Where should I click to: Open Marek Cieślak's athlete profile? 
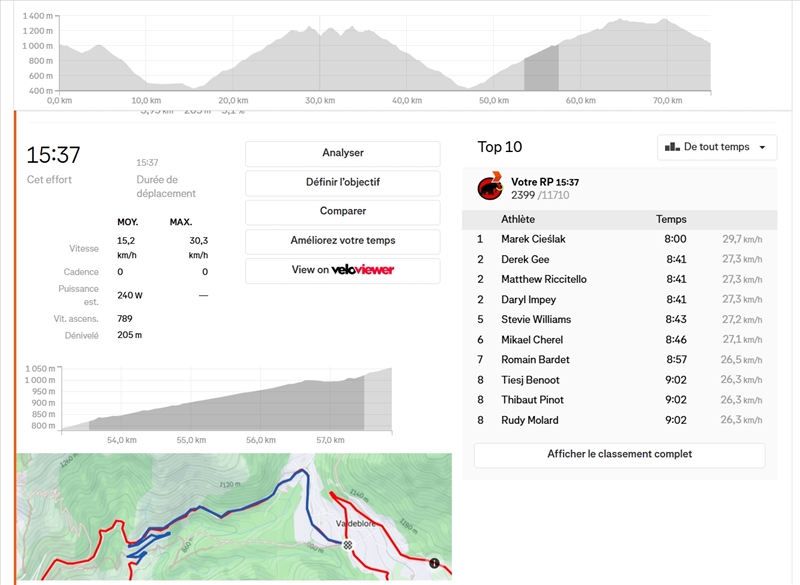click(x=533, y=239)
